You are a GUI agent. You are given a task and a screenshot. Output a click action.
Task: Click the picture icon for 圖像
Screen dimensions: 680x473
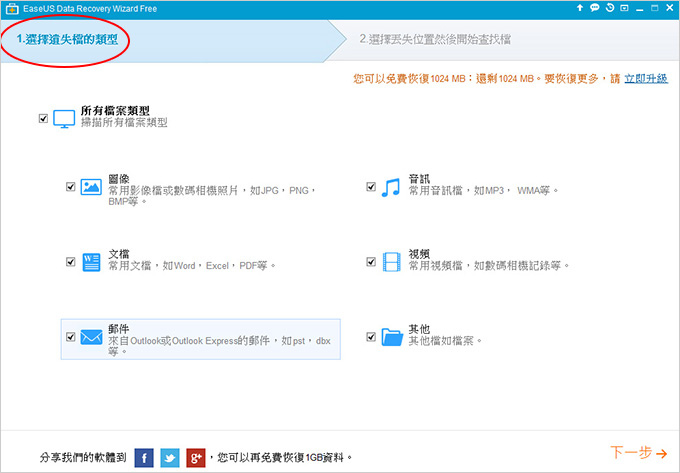pos(91,187)
